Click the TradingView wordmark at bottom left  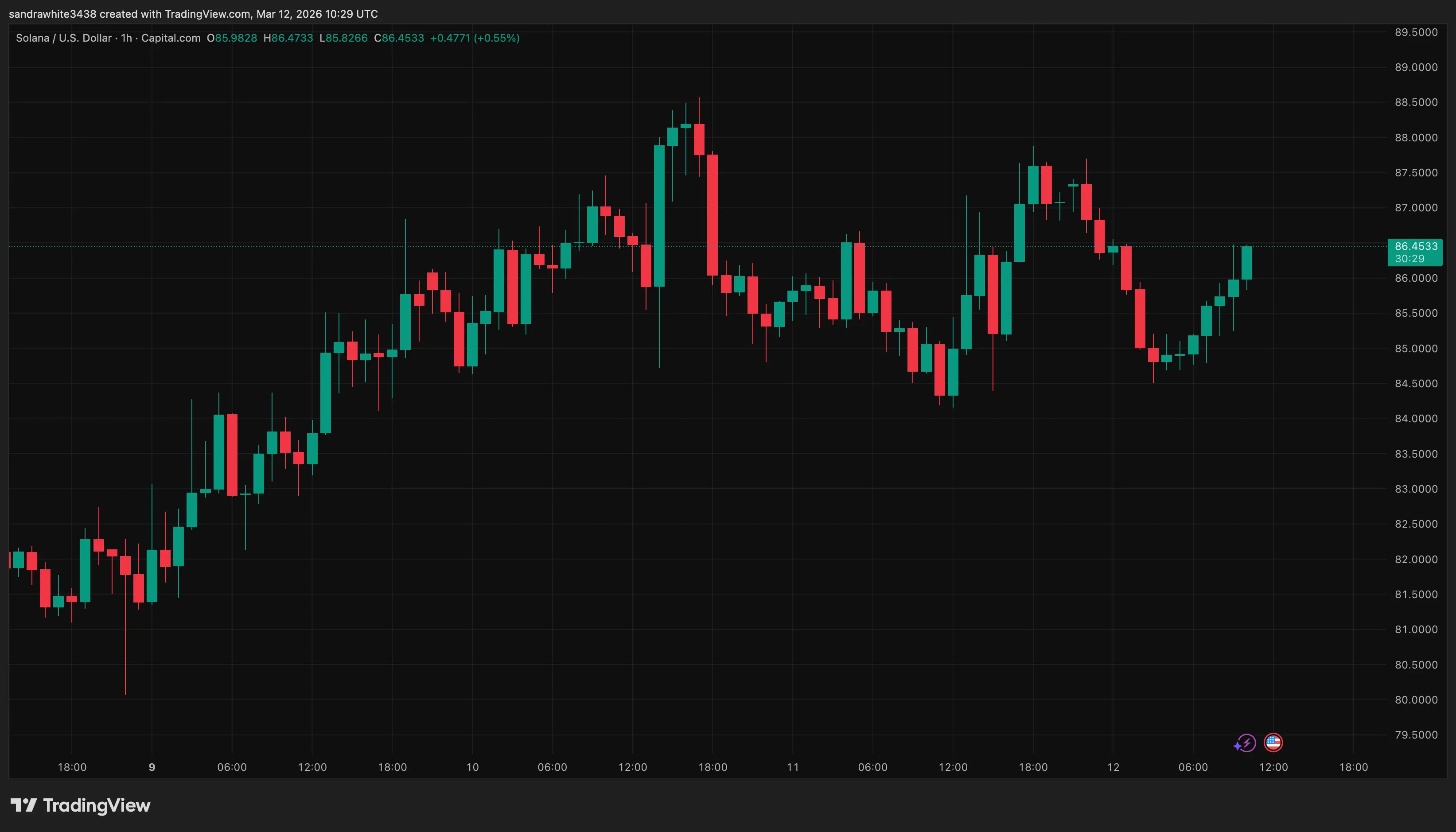[x=96, y=806]
